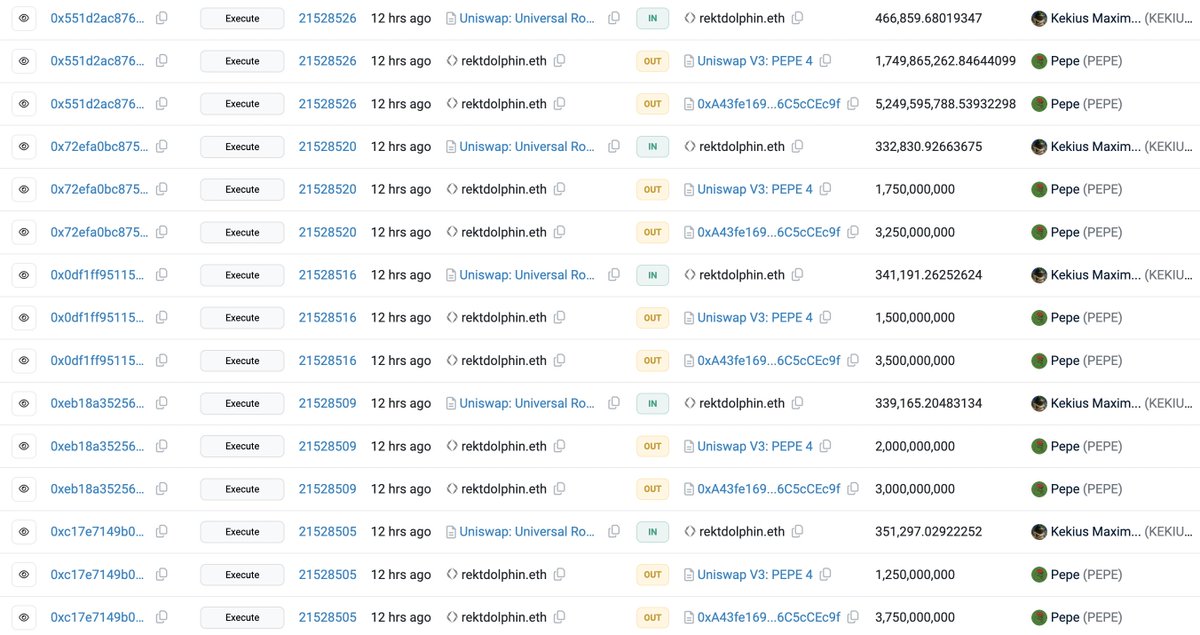Open Uniswap: Universal Router in the 341,191.26252624 row
This screenshot has width=1200, height=635.
pyautogui.click(x=527, y=275)
